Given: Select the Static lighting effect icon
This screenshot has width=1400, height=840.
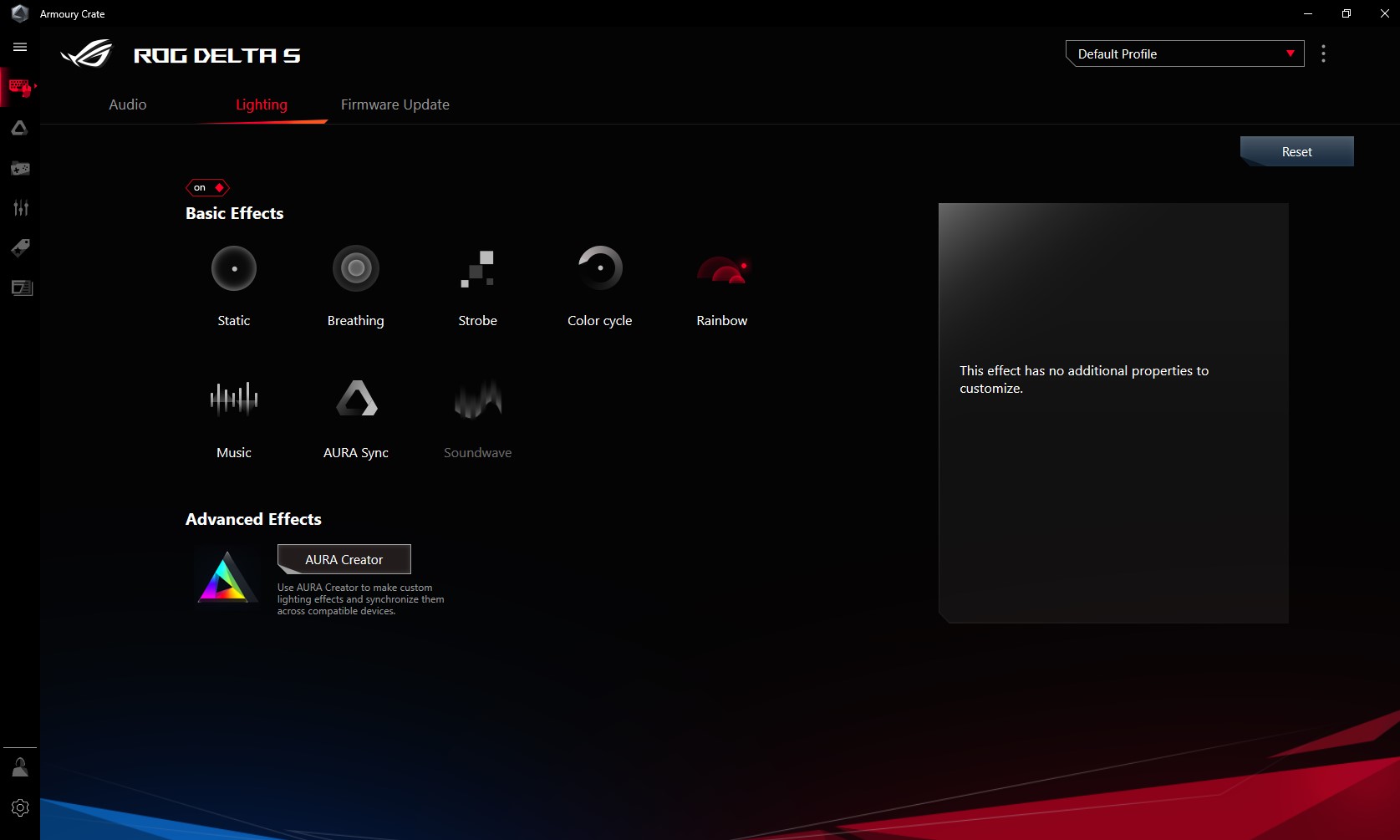Looking at the screenshot, I should coord(234,268).
